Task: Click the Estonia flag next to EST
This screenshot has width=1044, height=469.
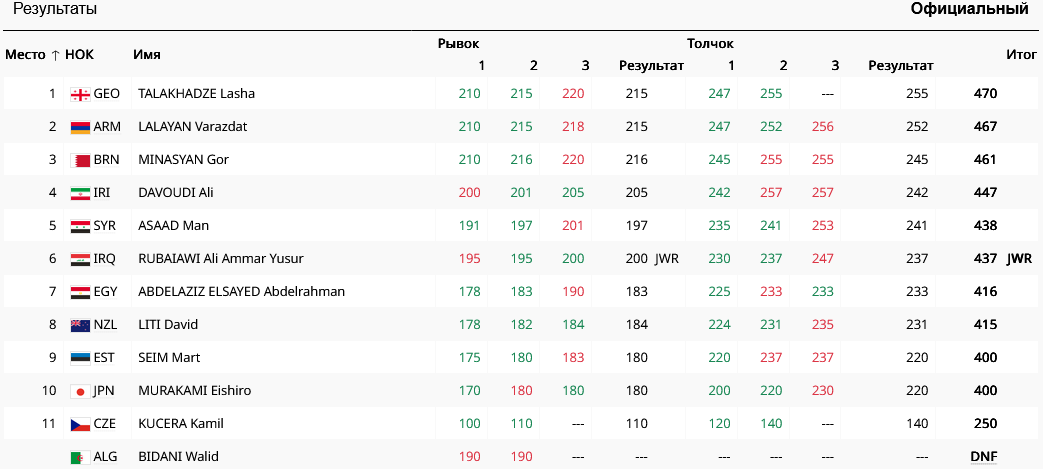Action: pyautogui.click(x=80, y=358)
